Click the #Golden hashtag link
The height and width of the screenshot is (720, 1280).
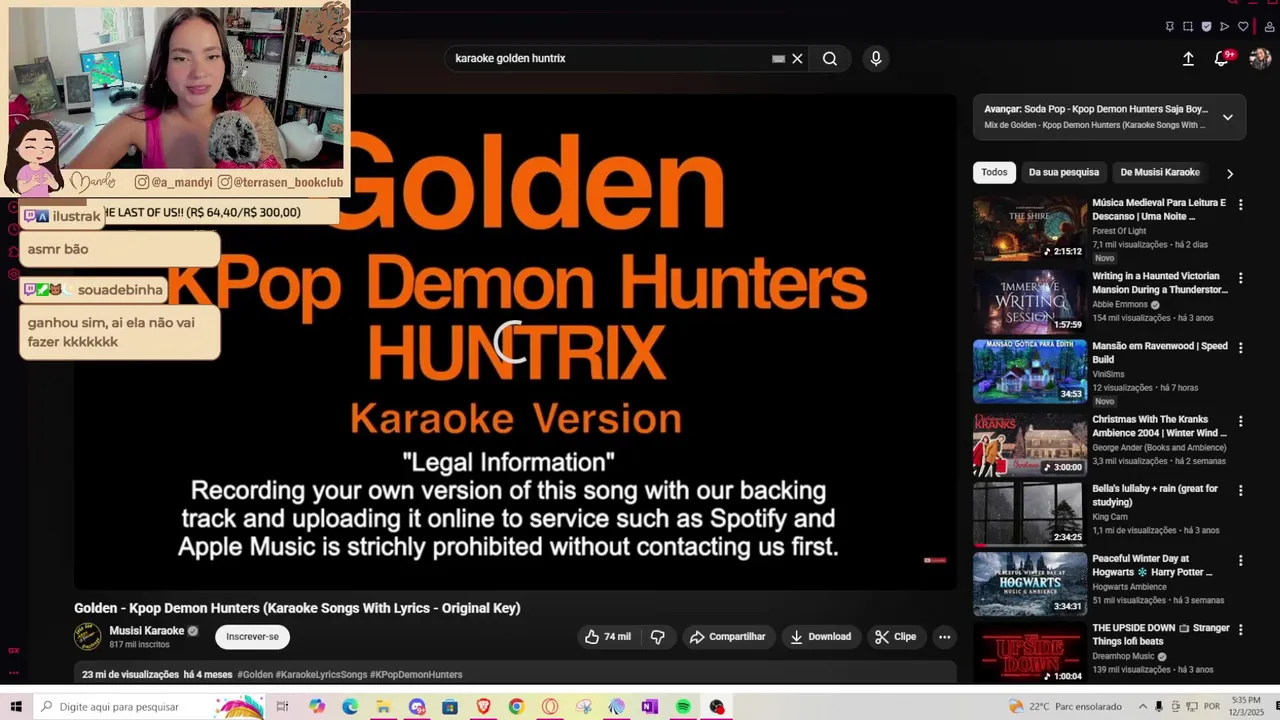(x=254, y=675)
